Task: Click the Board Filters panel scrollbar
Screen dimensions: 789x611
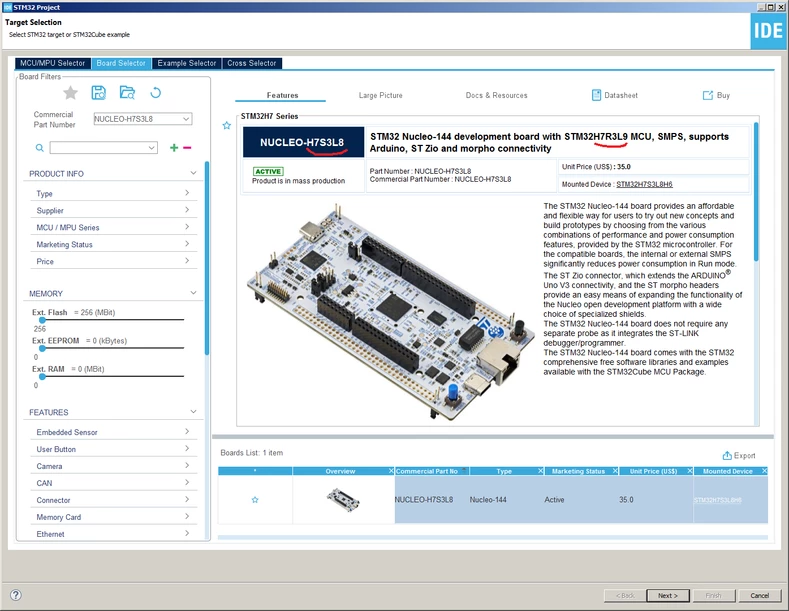Action: (x=206, y=259)
